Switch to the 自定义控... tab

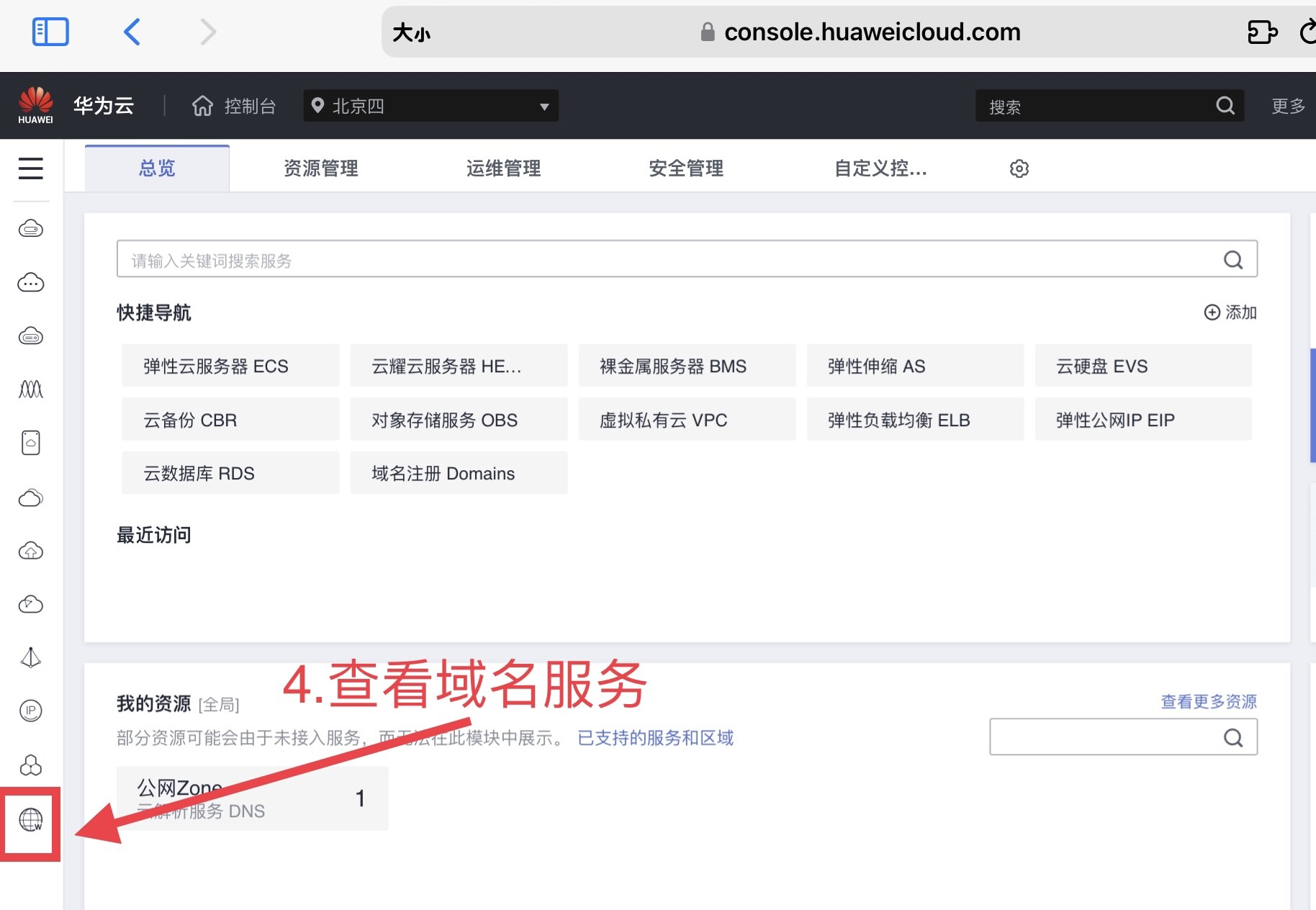point(880,168)
